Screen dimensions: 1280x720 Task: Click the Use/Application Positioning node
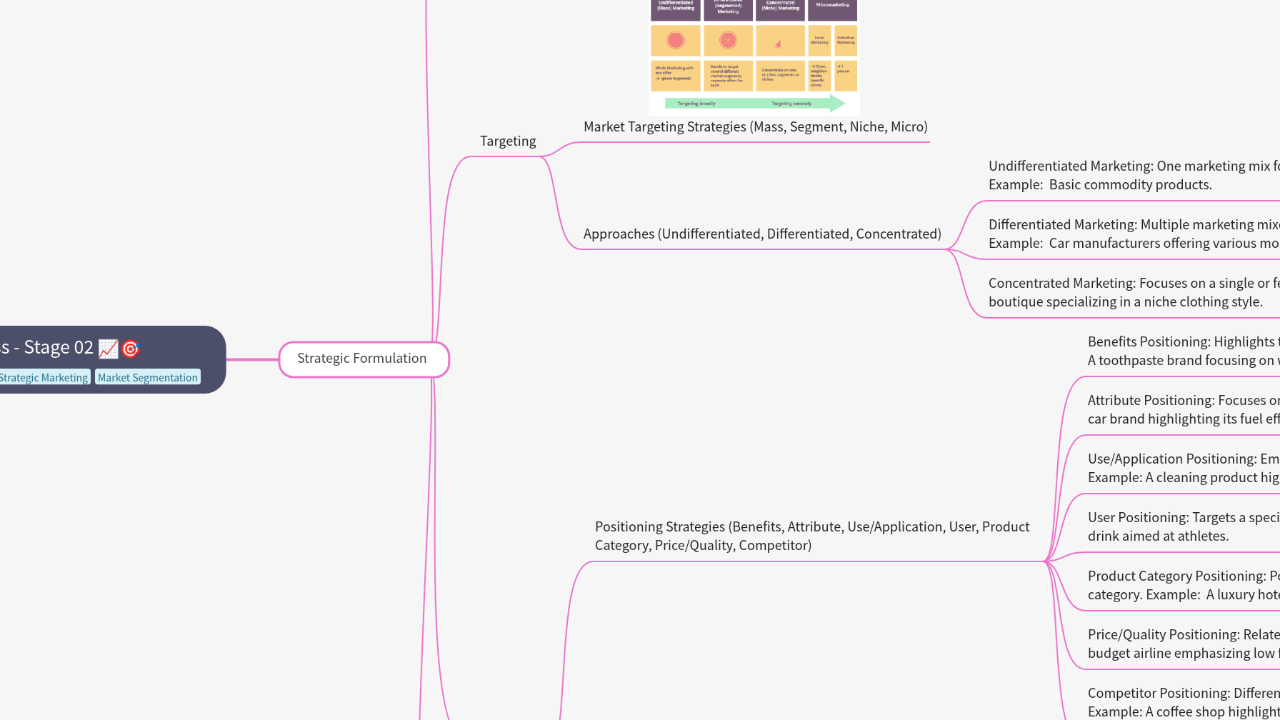tap(1184, 468)
